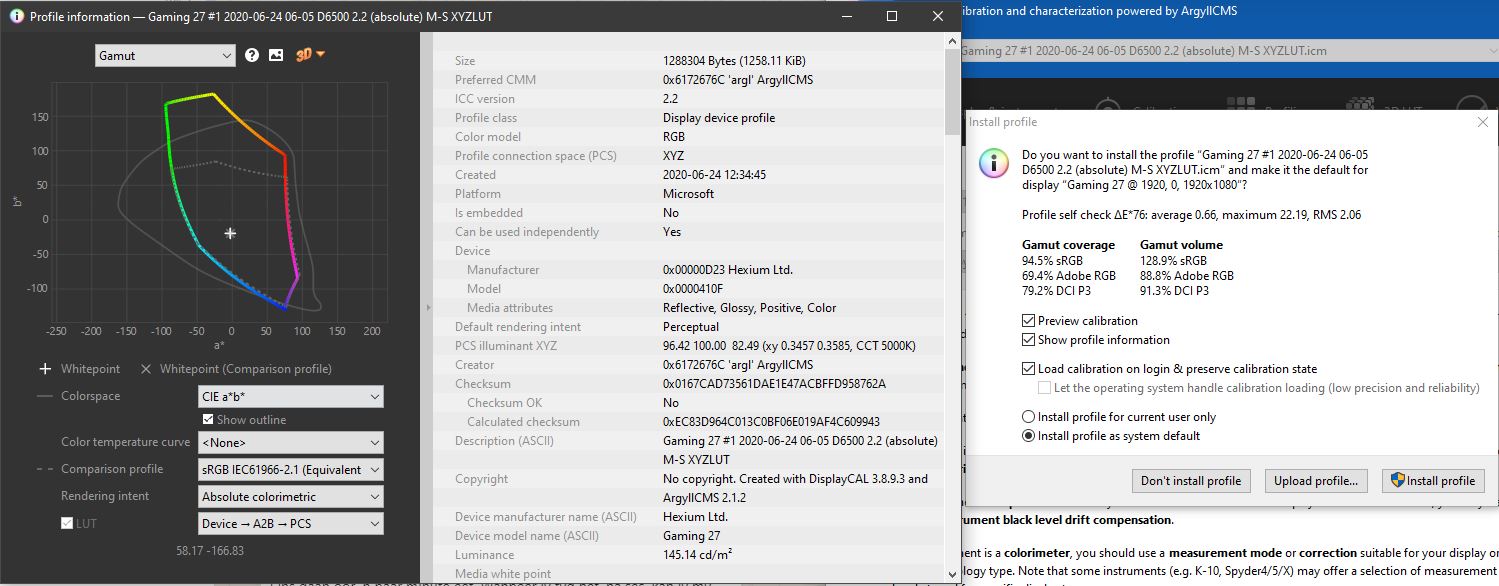Click the Profile information window title icon
1499x586 pixels.
click(x=17, y=17)
